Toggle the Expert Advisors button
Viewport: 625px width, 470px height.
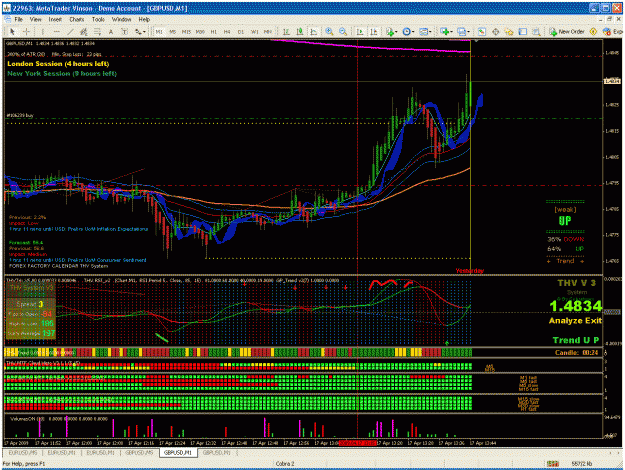pyautogui.click(x=612, y=32)
